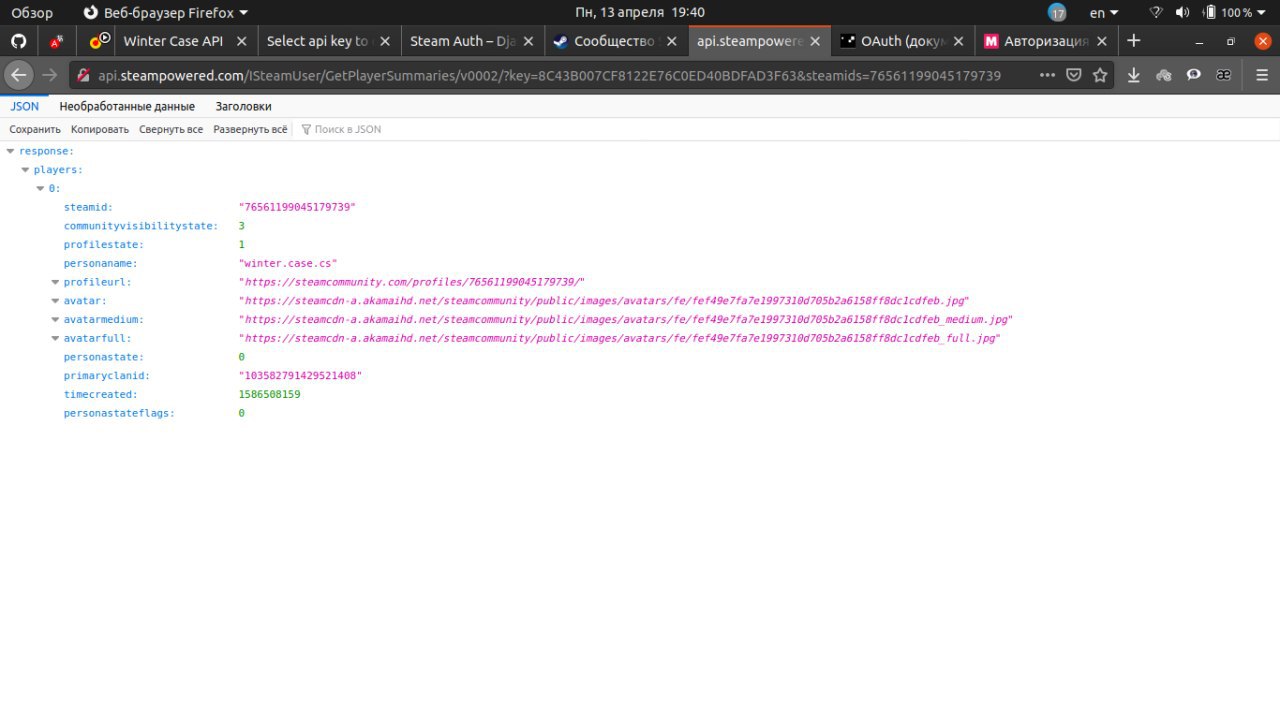Bookmark this page with the star icon

1100,75
